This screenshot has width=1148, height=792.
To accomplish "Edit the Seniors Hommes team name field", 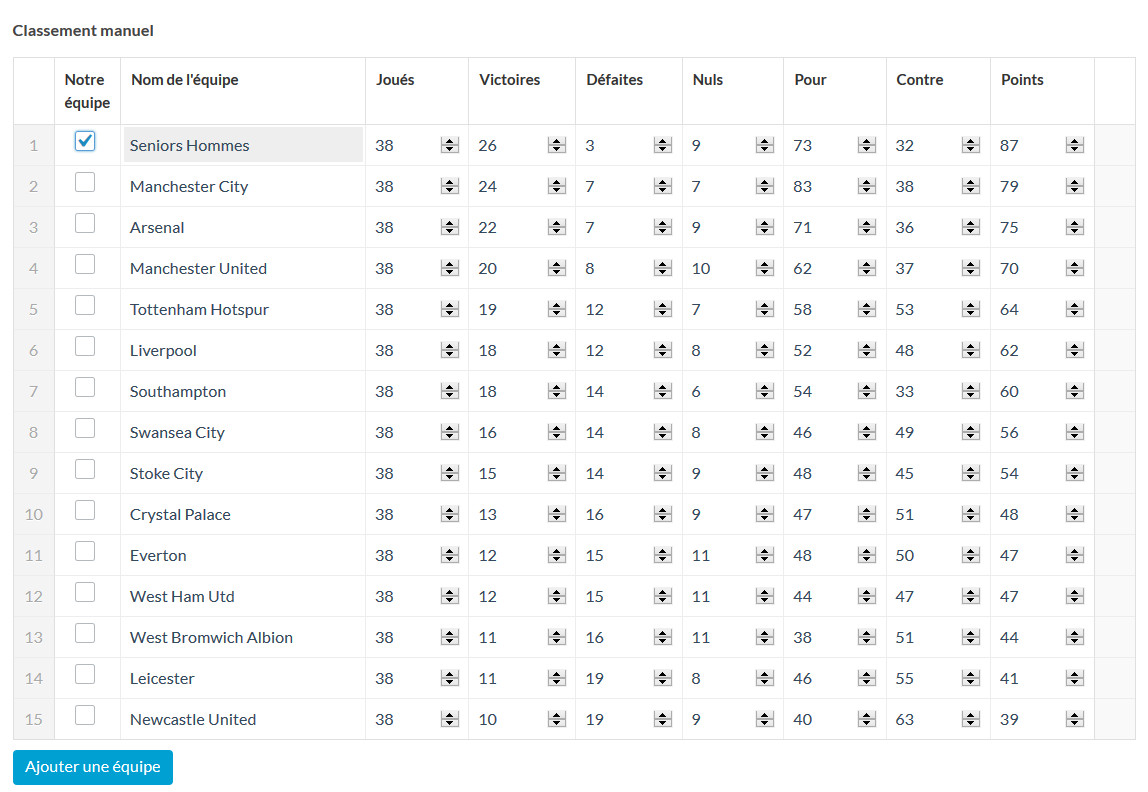I will click(243, 145).
